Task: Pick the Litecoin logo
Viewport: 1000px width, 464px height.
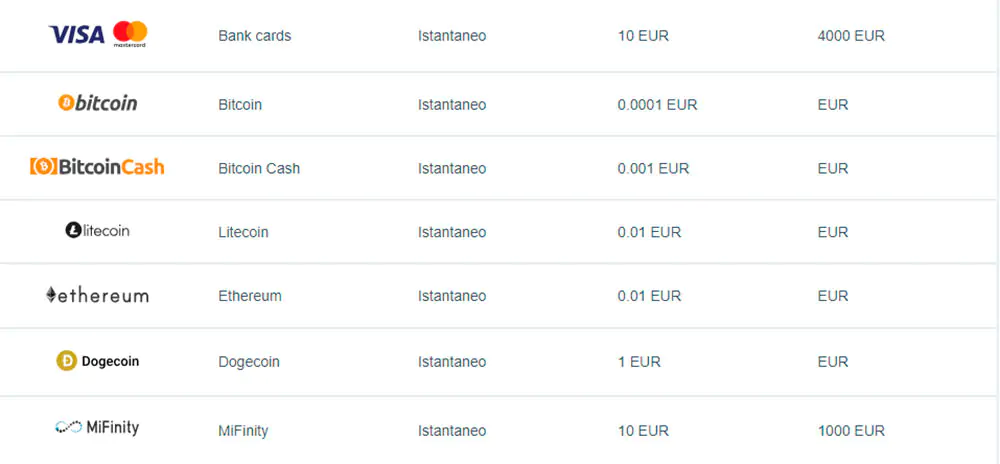Action: [x=98, y=231]
